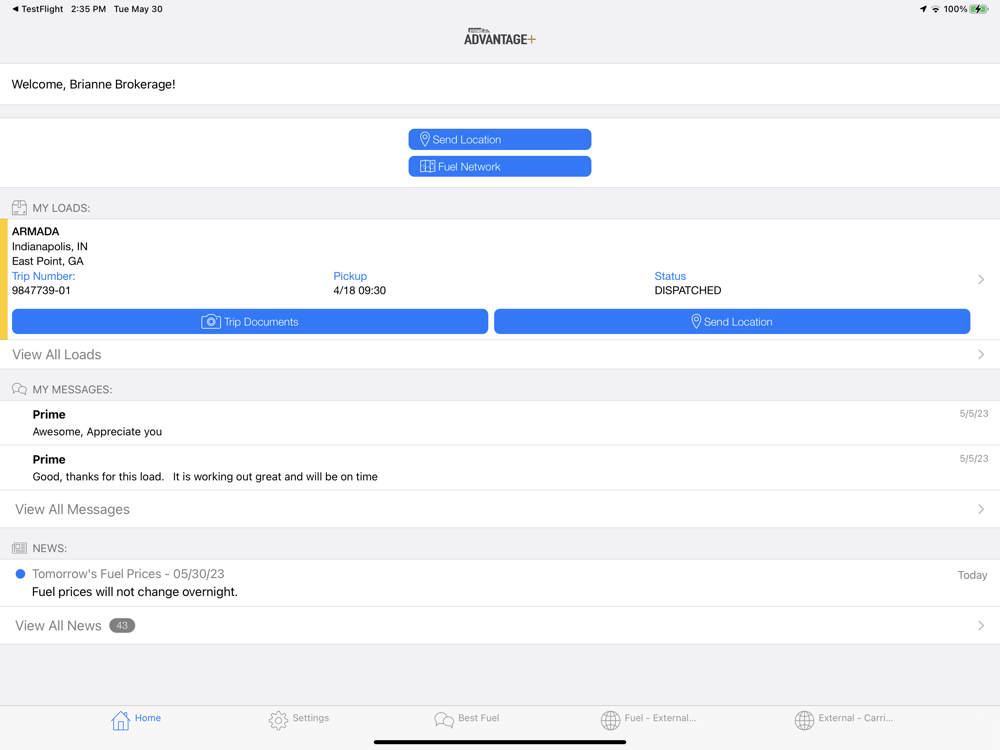The height and width of the screenshot is (750, 1000).
Task: Send Location for the ARMADA load
Action: (x=732, y=321)
